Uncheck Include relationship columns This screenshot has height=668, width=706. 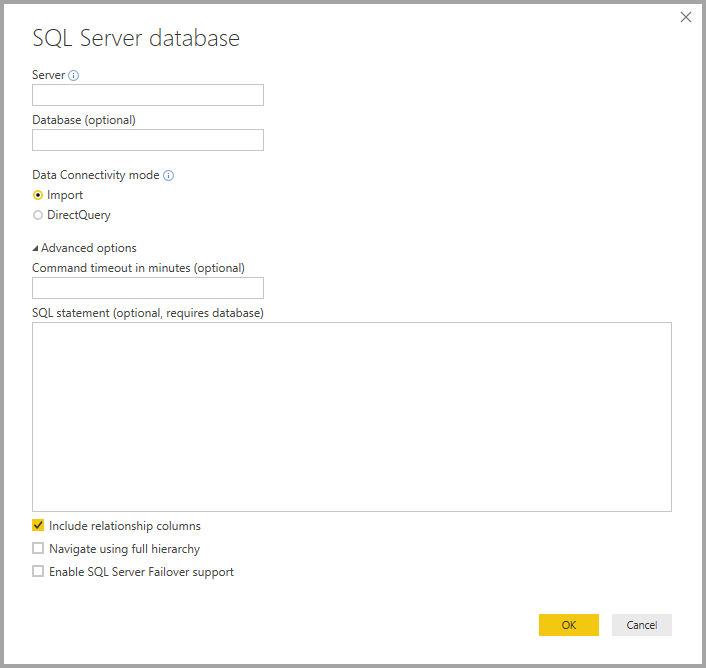tap(38, 525)
